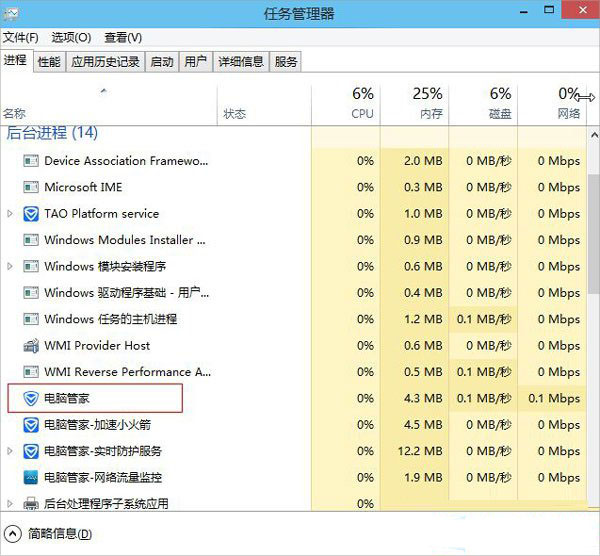Viewport: 600px width, 556px height.
Task: Click the 简略信息(D) link
Action: [x=60, y=534]
